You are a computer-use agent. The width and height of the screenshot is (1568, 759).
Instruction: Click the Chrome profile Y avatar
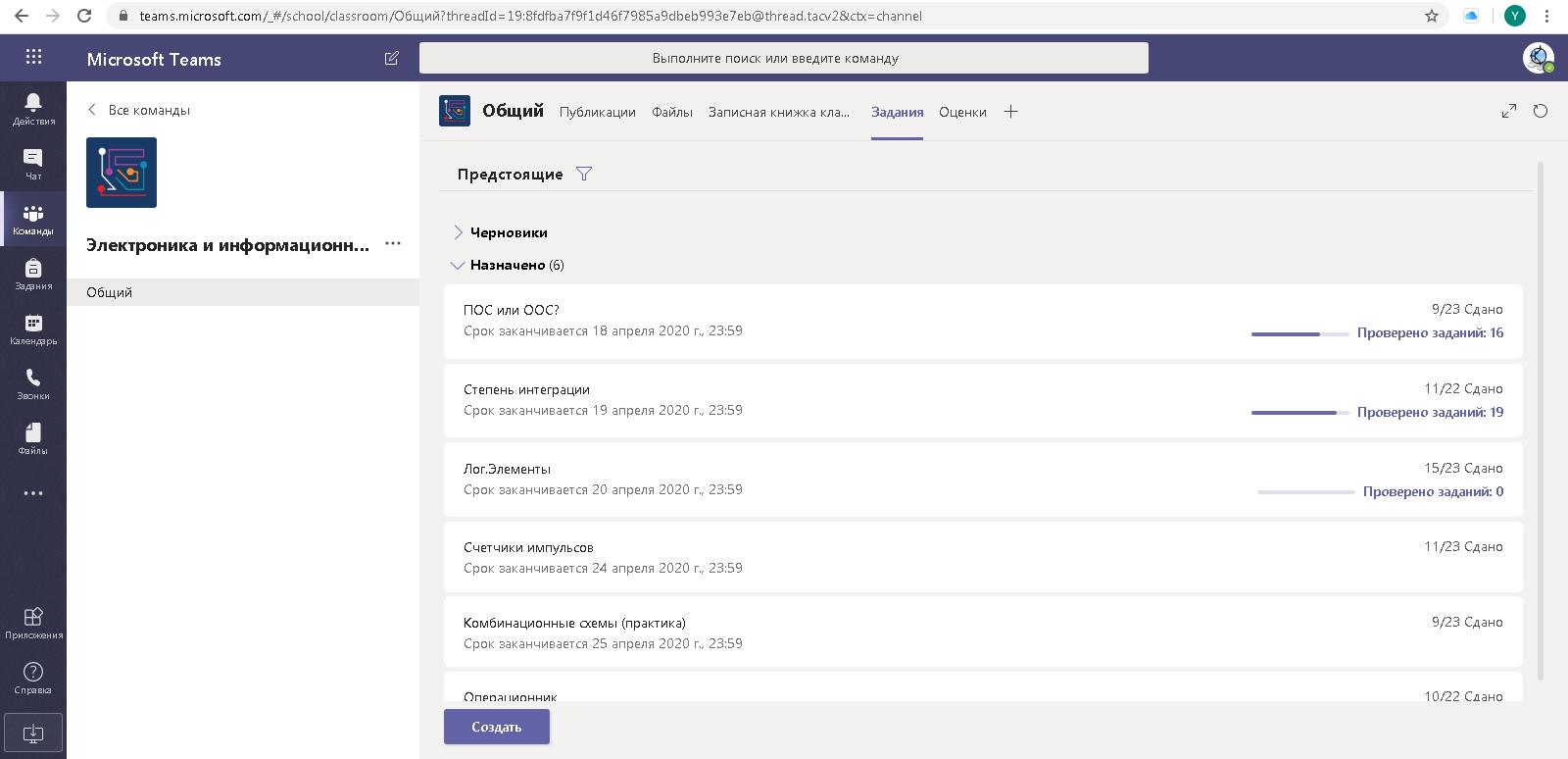coord(1515,16)
